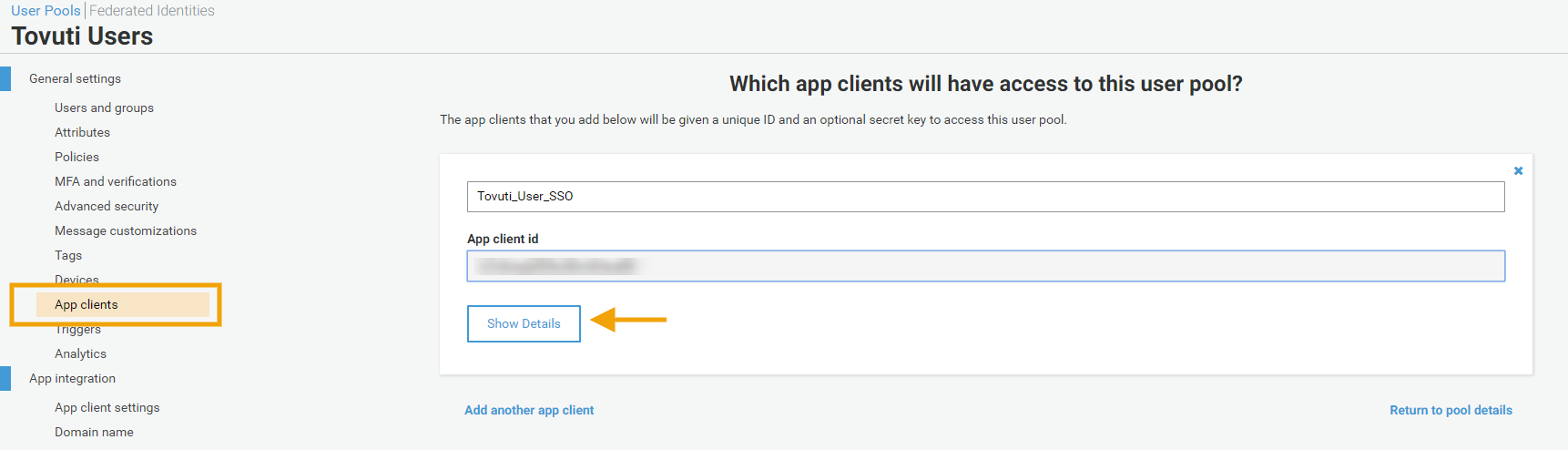This screenshot has width=1568, height=450.
Task: Click the App client id field
Action: 985,266
